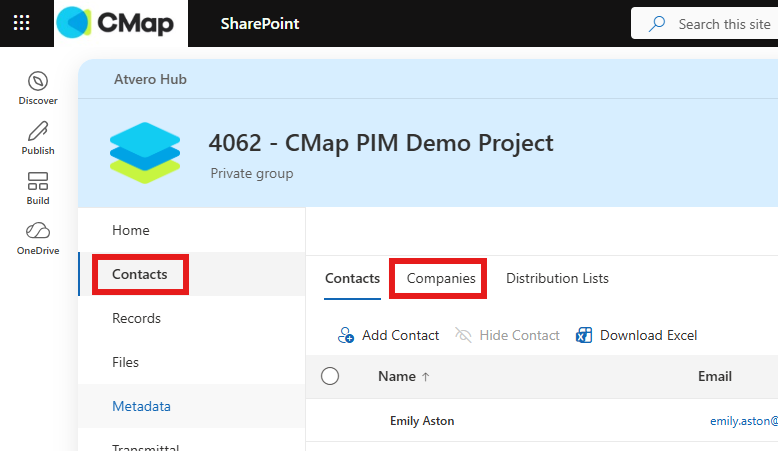Go to Home in site navigation
This screenshot has width=778, height=451.
point(130,230)
